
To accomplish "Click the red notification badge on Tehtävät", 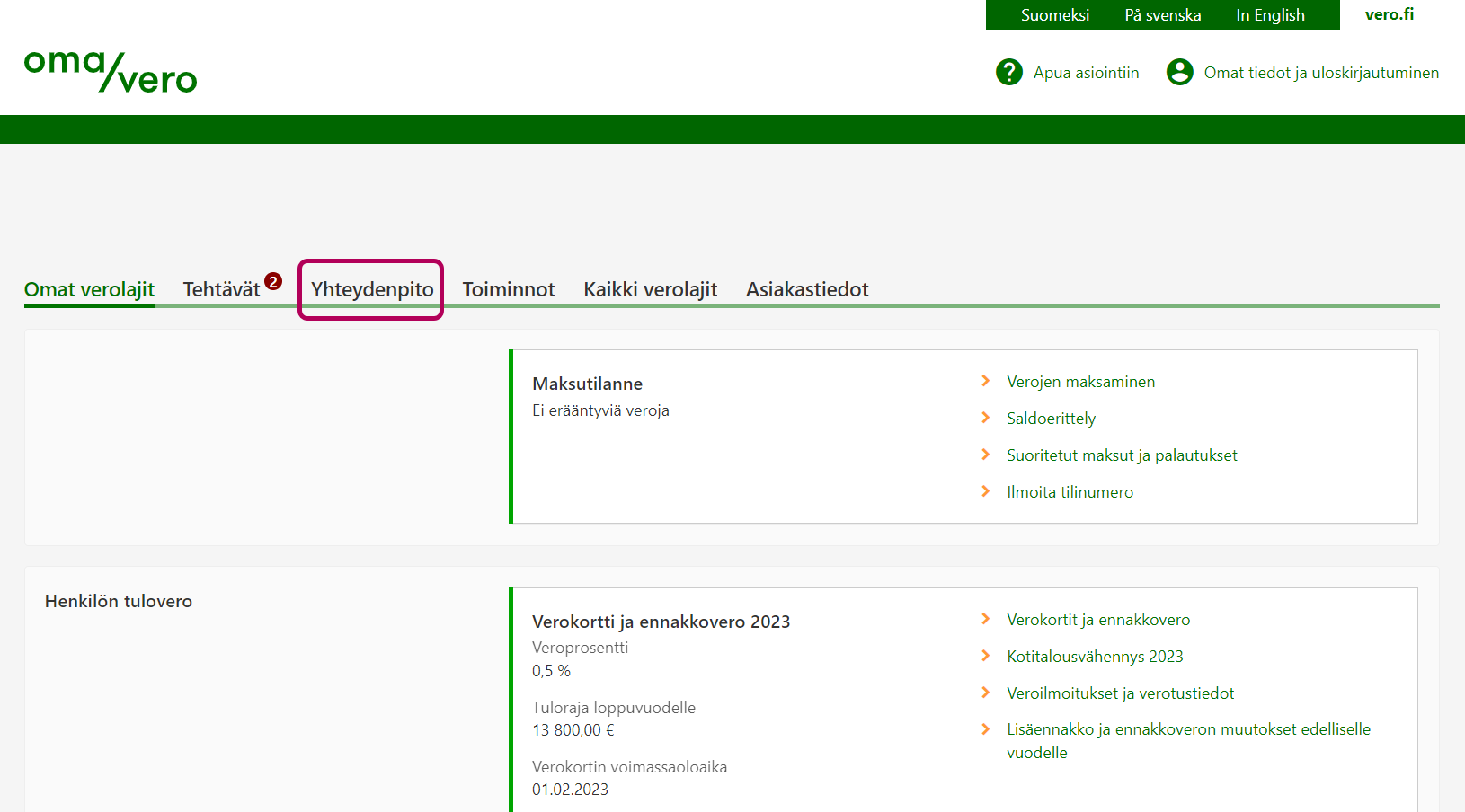I will [x=273, y=281].
